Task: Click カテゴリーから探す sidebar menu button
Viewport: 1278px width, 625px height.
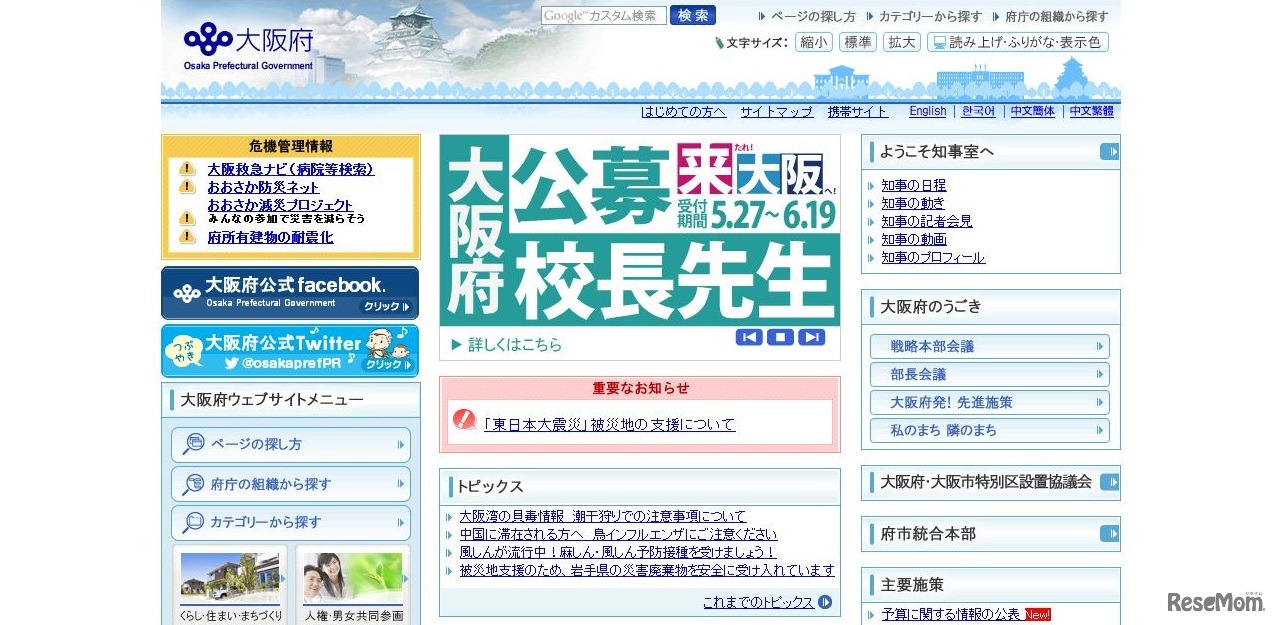Action: coord(291,523)
